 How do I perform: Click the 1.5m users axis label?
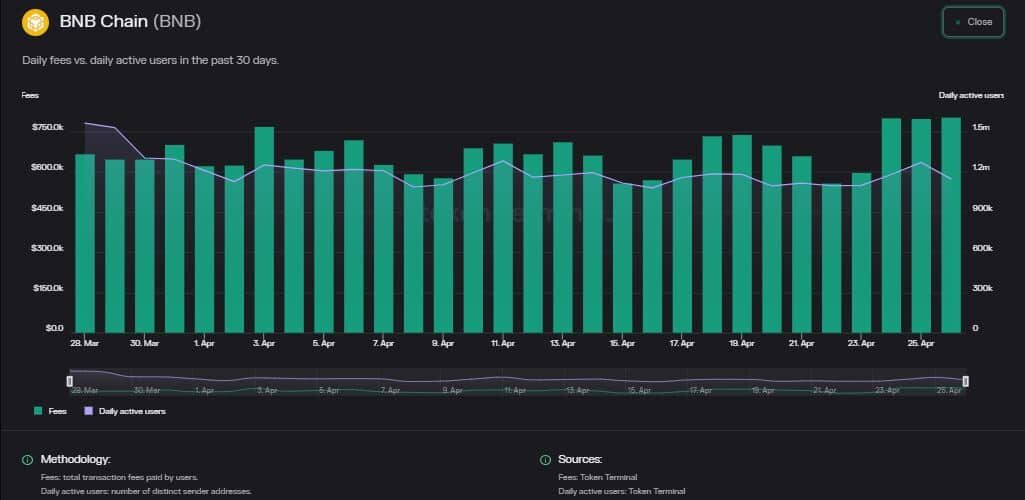pyautogui.click(x=981, y=127)
